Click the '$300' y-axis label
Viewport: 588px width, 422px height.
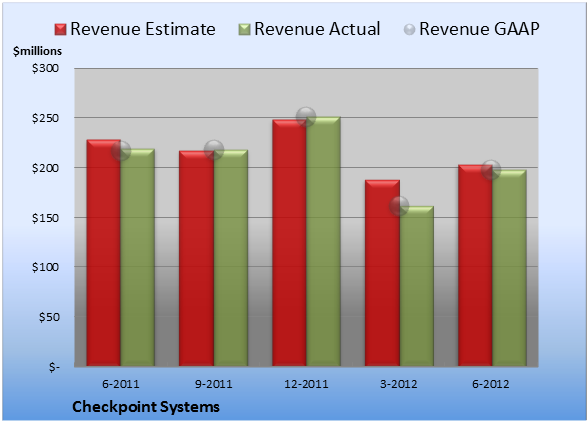click(x=45, y=68)
